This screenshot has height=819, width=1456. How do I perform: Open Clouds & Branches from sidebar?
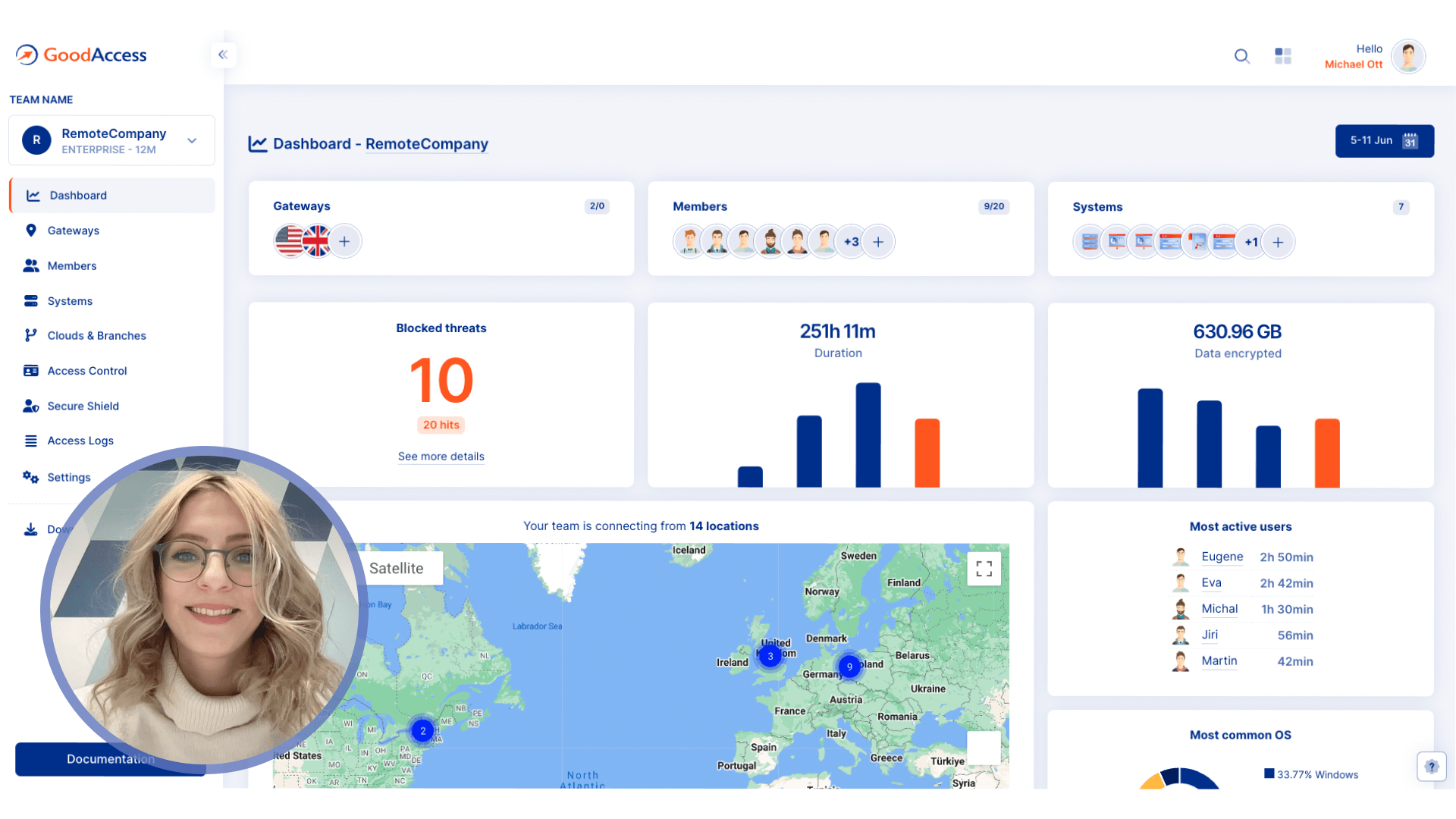[31, 335]
